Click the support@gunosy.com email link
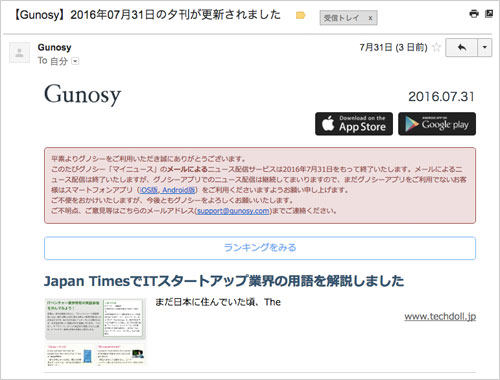 coord(233,211)
